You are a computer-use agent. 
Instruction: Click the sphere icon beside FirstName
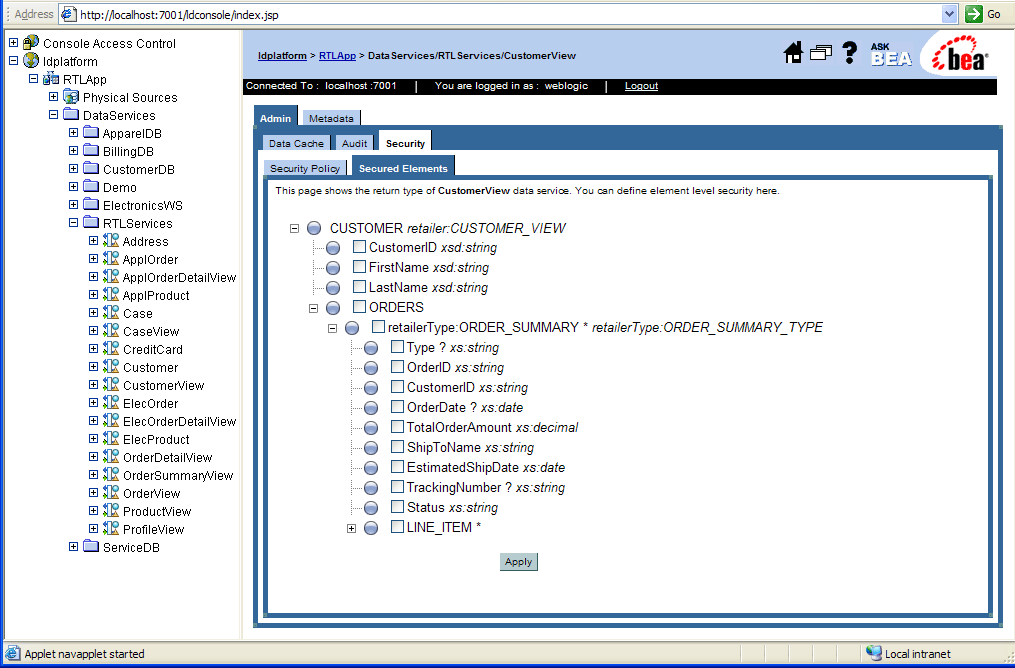pyautogui.click(x=333, y=268)
